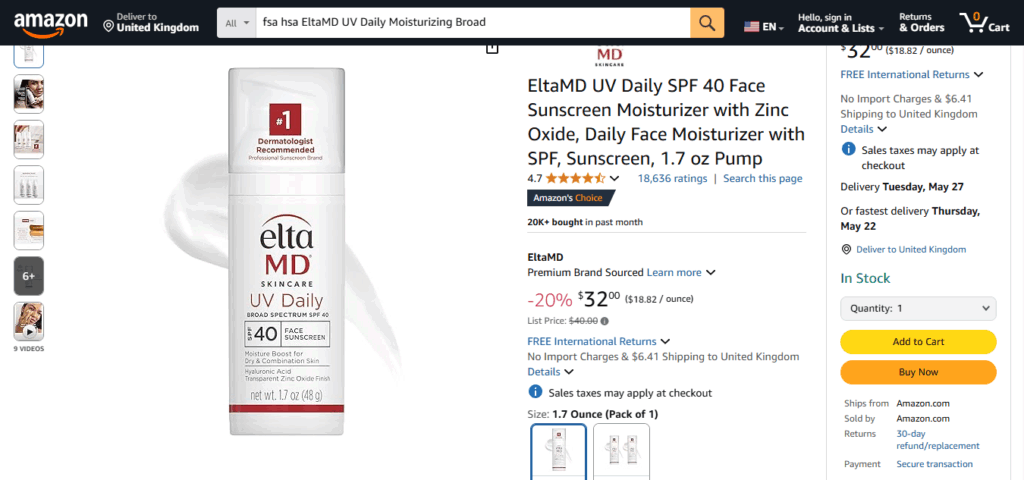The height and width of the screenshot is (480, 1024).
Task: Click the 6+ more images thumbnail
Action: pos(29,276)
